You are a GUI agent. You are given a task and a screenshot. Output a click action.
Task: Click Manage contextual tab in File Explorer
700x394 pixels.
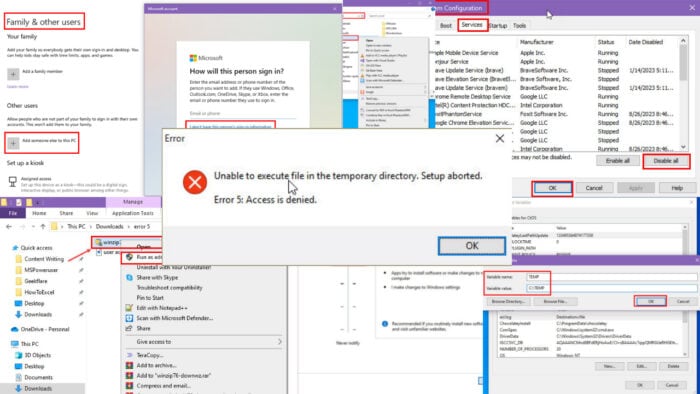133,202
